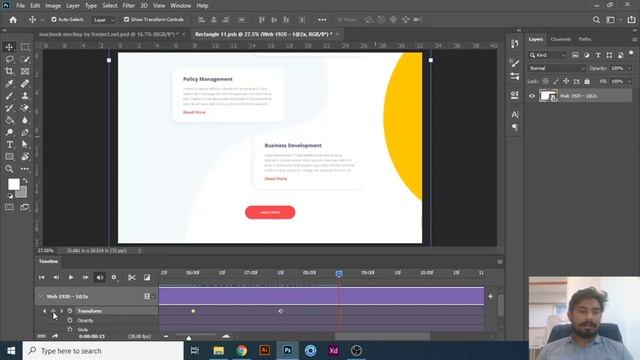Select the Rectangle shape tool
This screenshot has height=360, width=640.
point(9,157)
